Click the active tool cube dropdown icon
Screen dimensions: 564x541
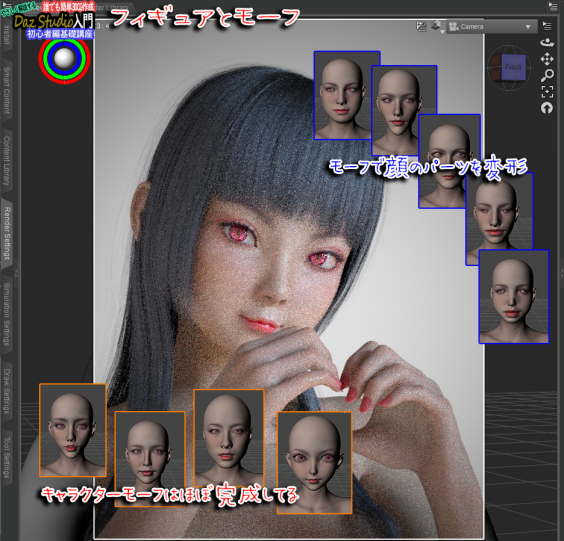point(437,27)
